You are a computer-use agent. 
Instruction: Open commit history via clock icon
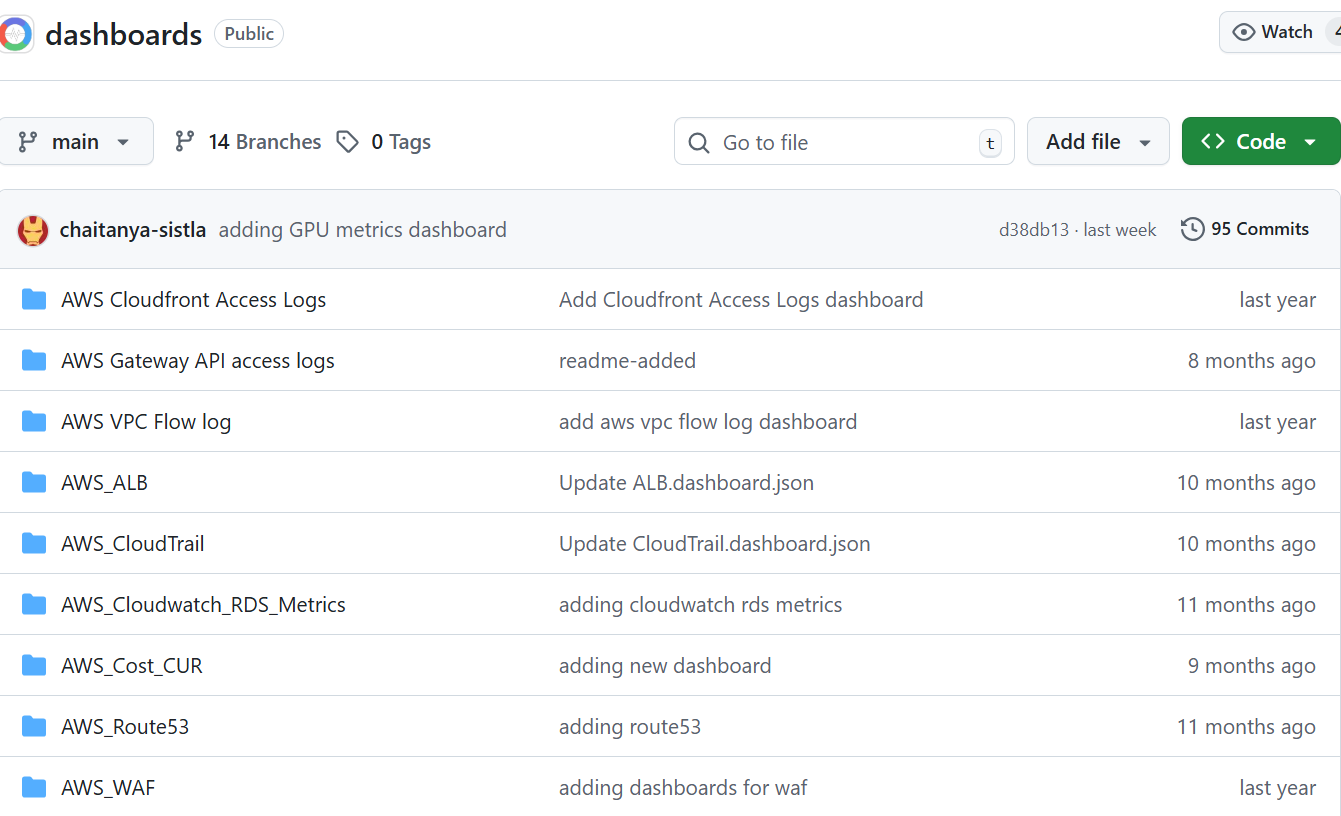1192,230
